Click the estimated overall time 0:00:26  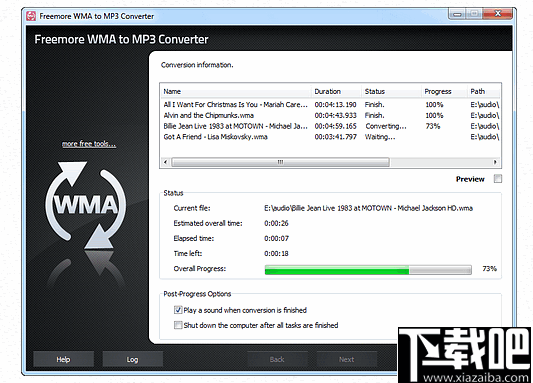[x=276, y=223]
